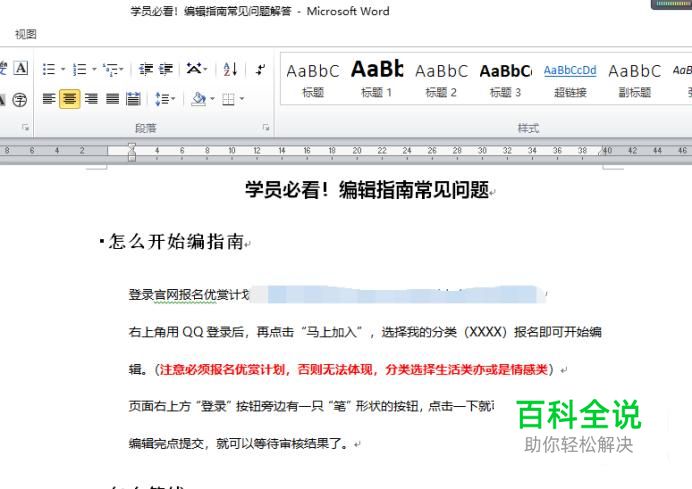Open the Shading color dropdown arrow
Viewport: 692px width, 489px height.
tap(212, 99)
